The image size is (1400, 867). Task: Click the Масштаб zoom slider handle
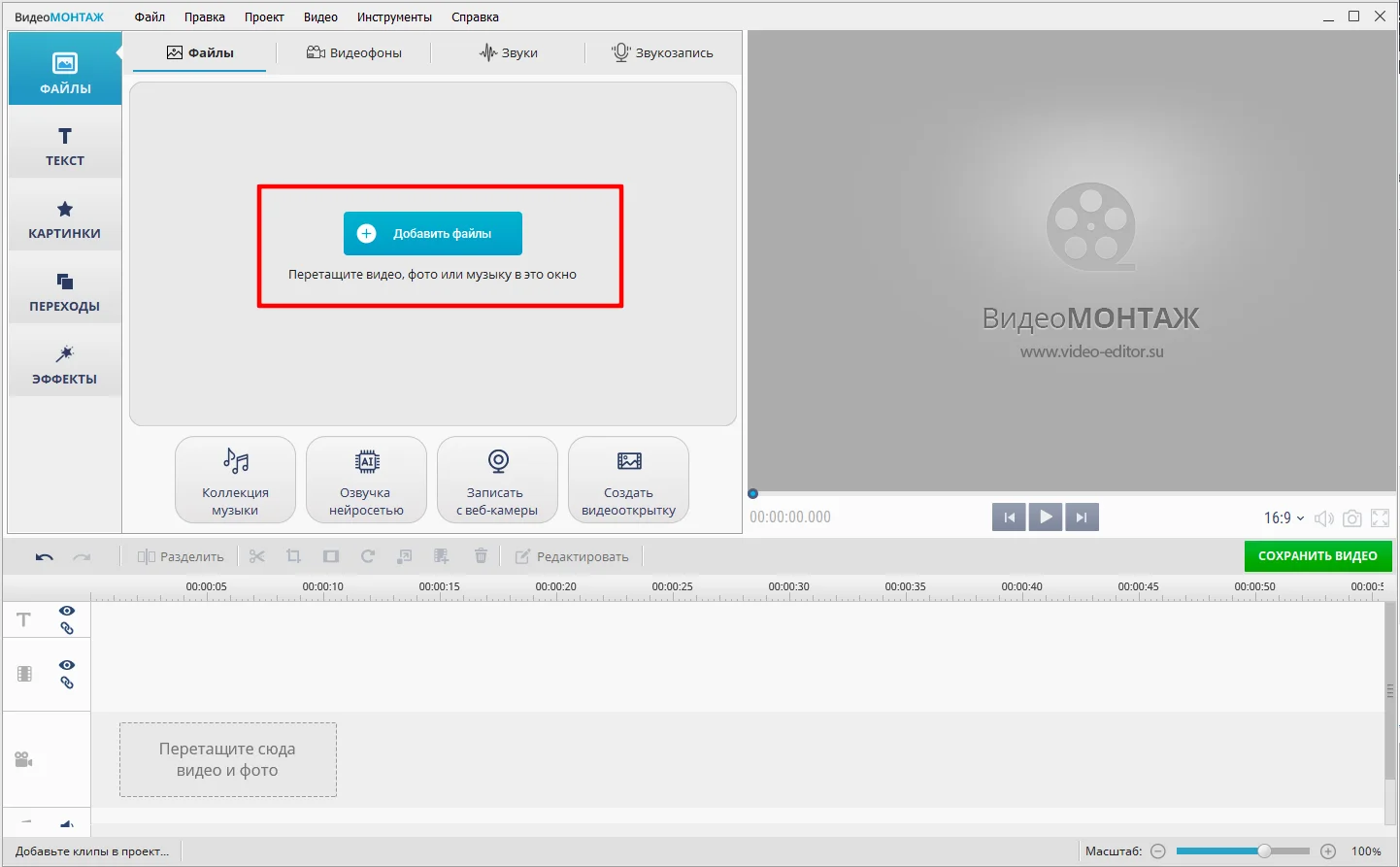1264,851
